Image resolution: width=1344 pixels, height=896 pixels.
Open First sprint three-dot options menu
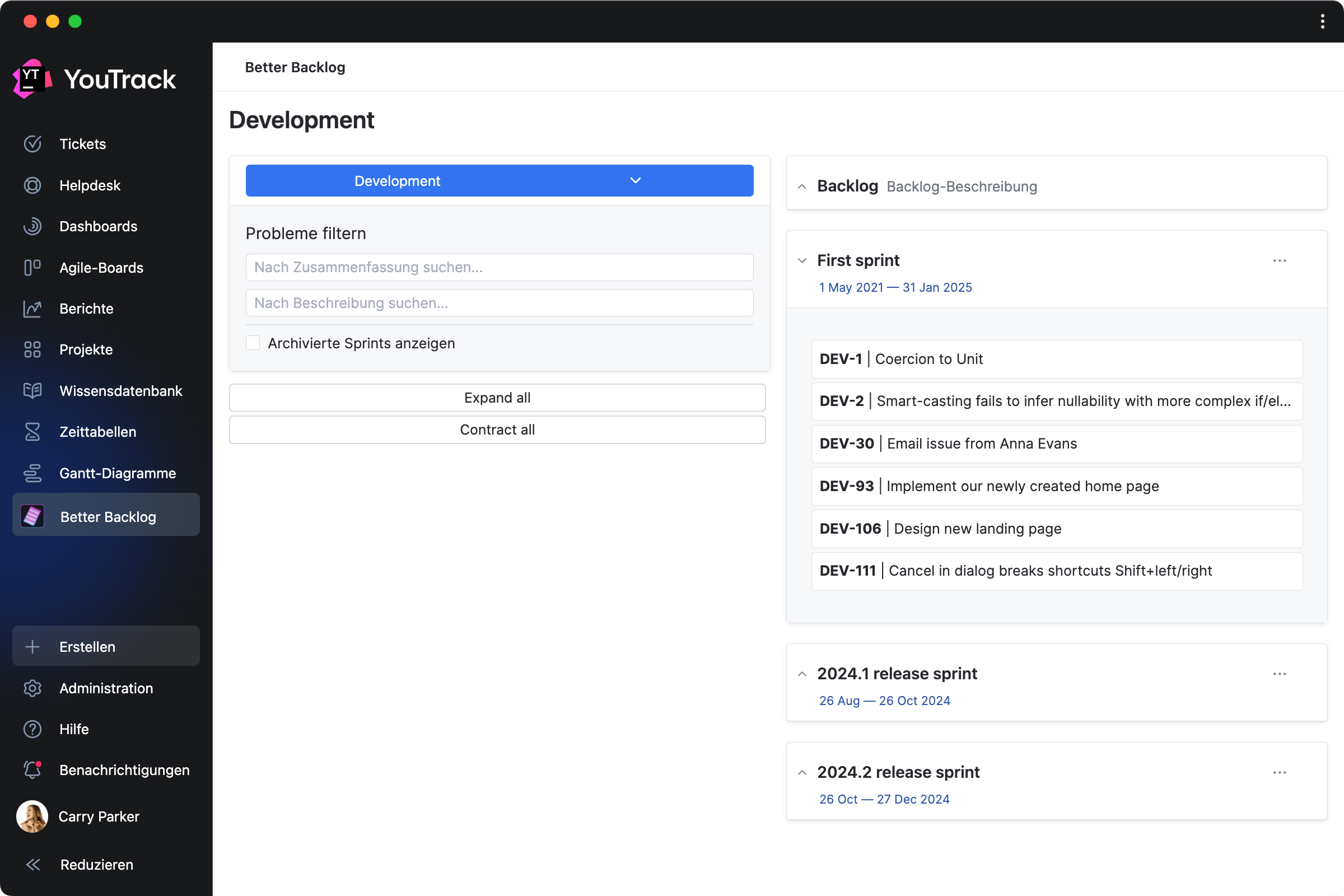tap(1280, 260)
